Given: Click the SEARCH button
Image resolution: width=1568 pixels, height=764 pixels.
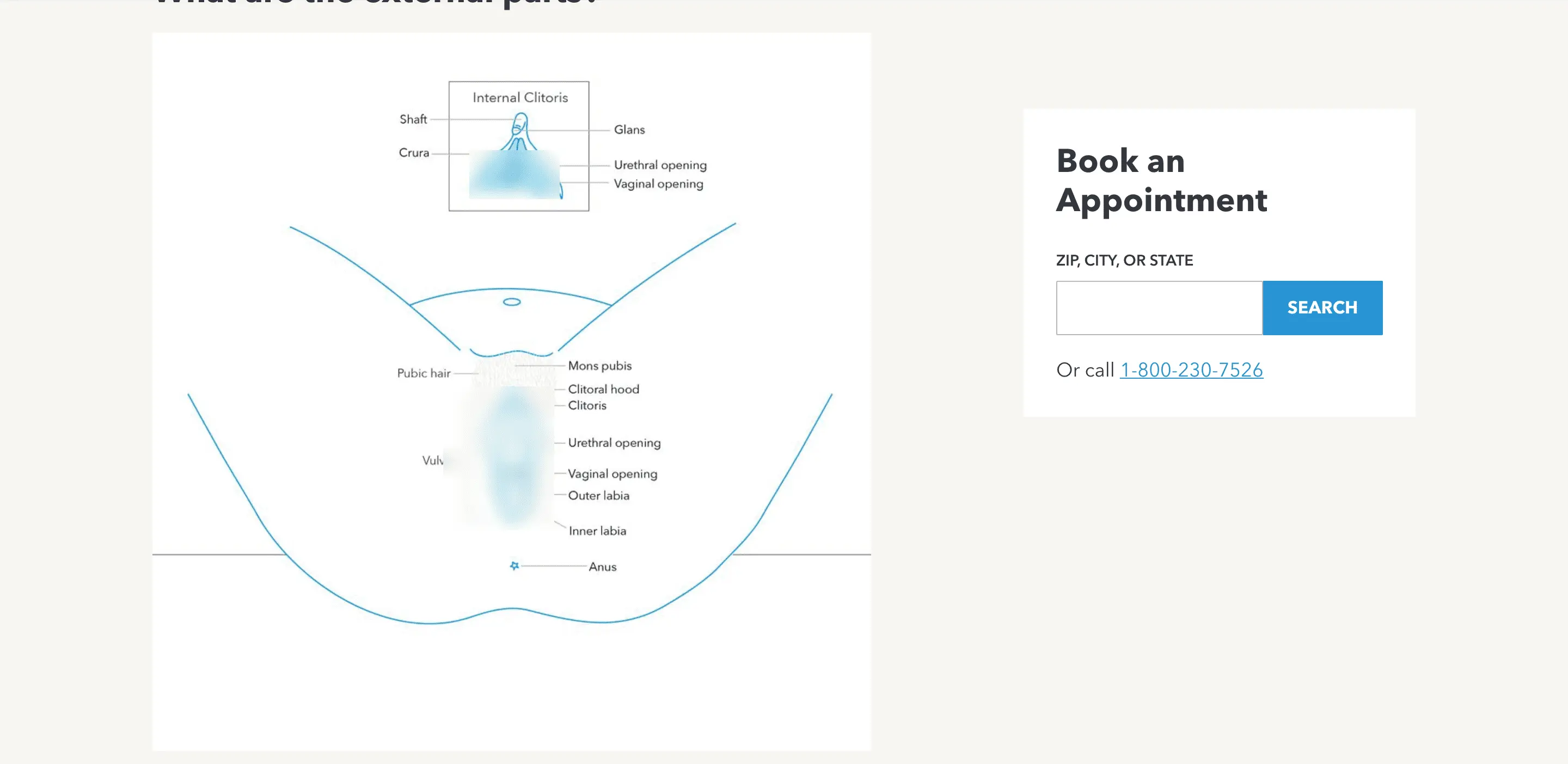Looking at the screenshot, I should pyautogui.click(x=1322, y=307).
